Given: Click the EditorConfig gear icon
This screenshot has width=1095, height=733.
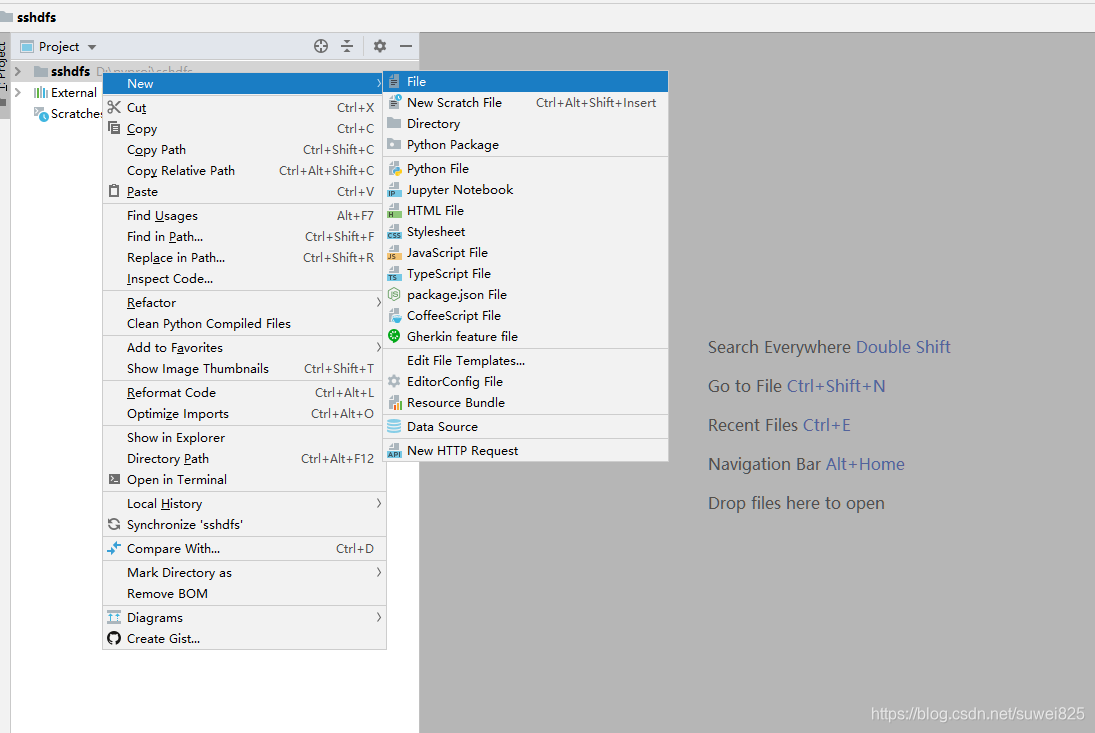Looking at the screenshot, I should pyautogui.click(x=394, y=381).
